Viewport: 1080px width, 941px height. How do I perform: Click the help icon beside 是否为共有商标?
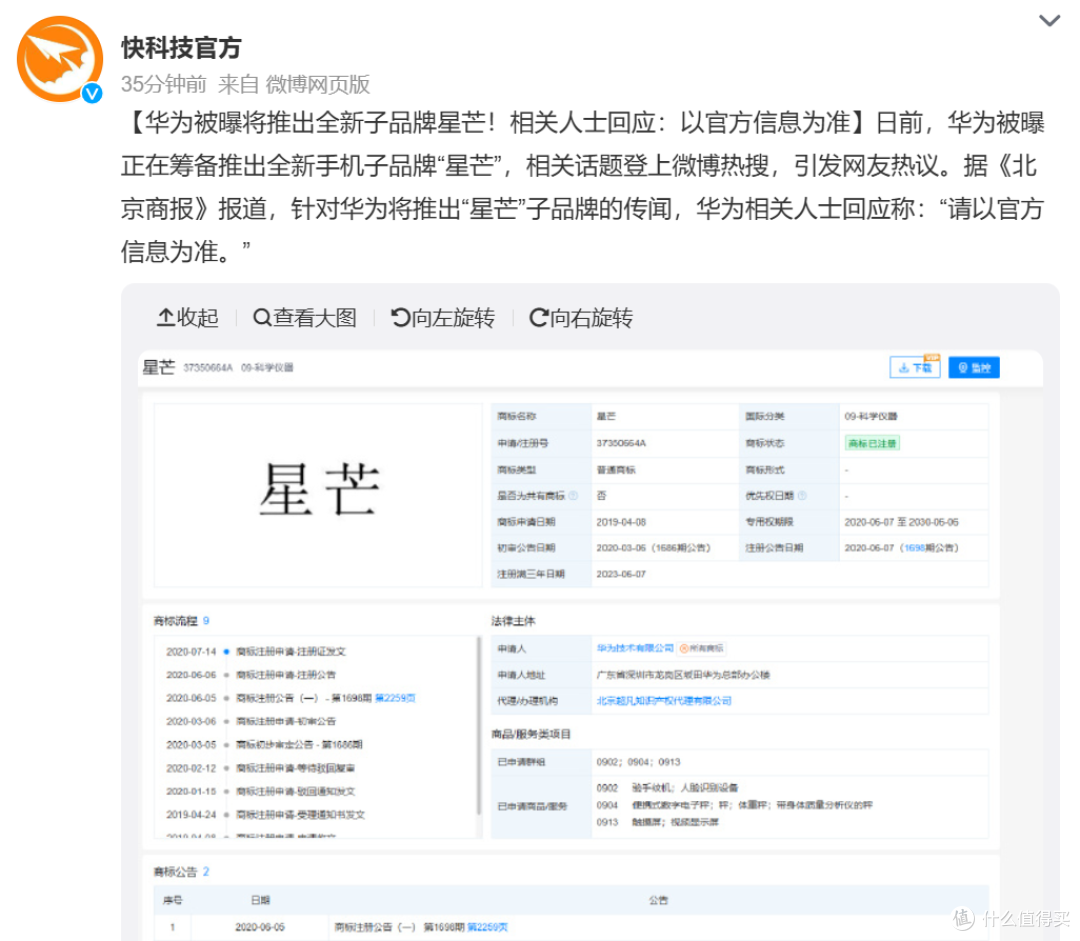pos(573,495)
